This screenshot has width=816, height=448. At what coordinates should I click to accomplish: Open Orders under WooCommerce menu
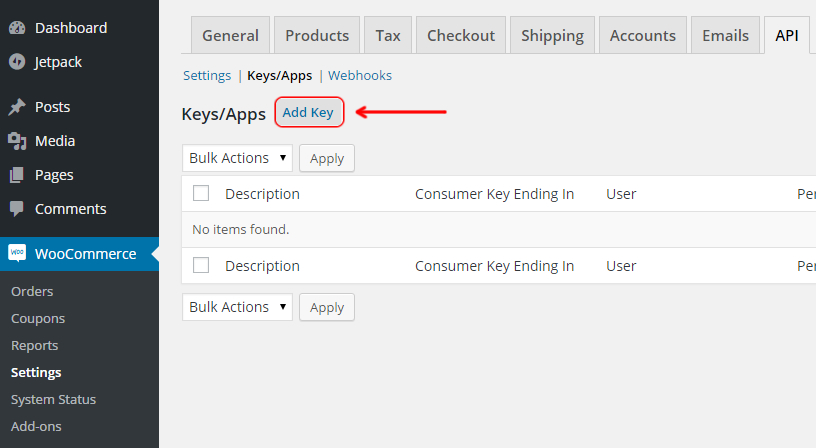32,291
